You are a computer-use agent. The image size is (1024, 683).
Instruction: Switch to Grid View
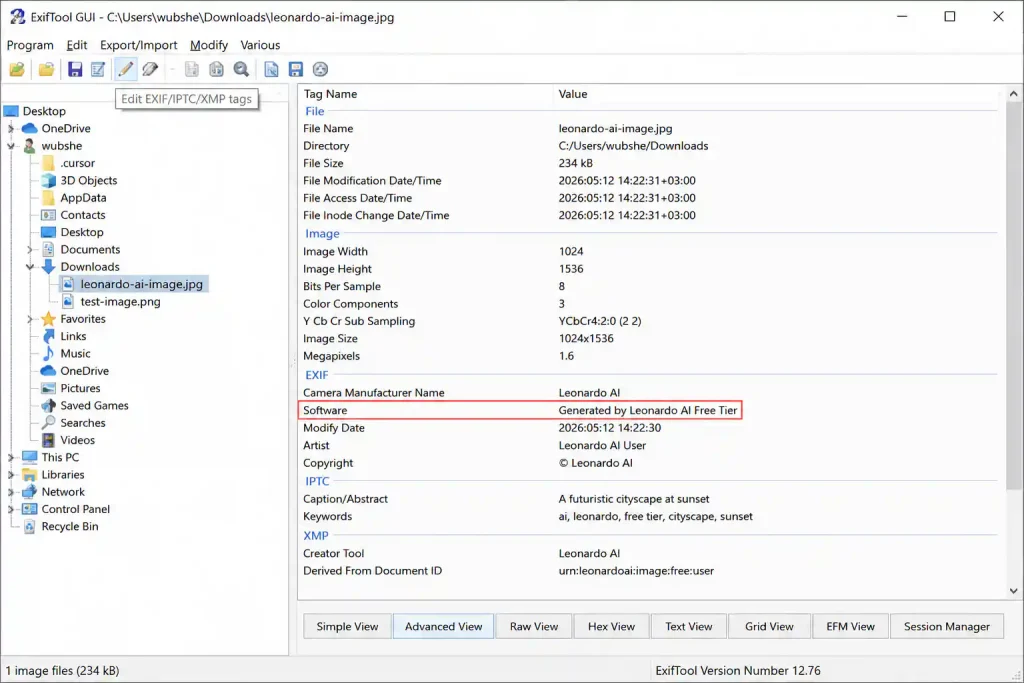tap(769, 626)
